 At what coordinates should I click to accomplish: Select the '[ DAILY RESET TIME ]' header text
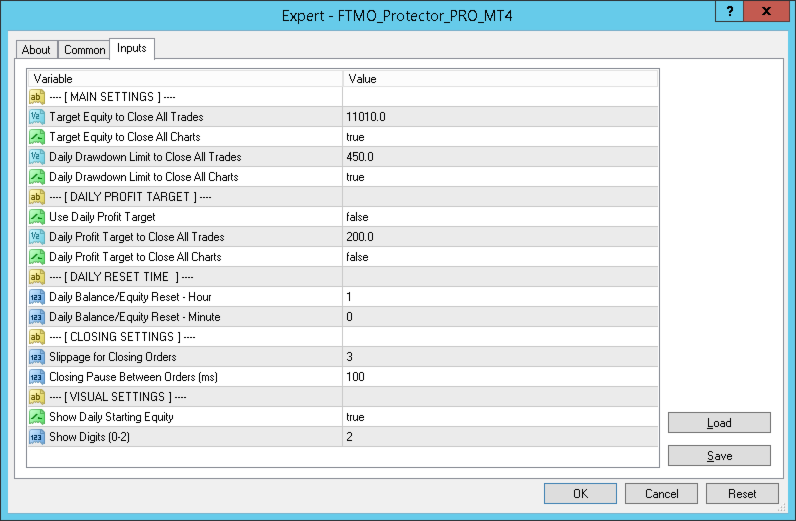pyautogui.click(x=121, y=277)
